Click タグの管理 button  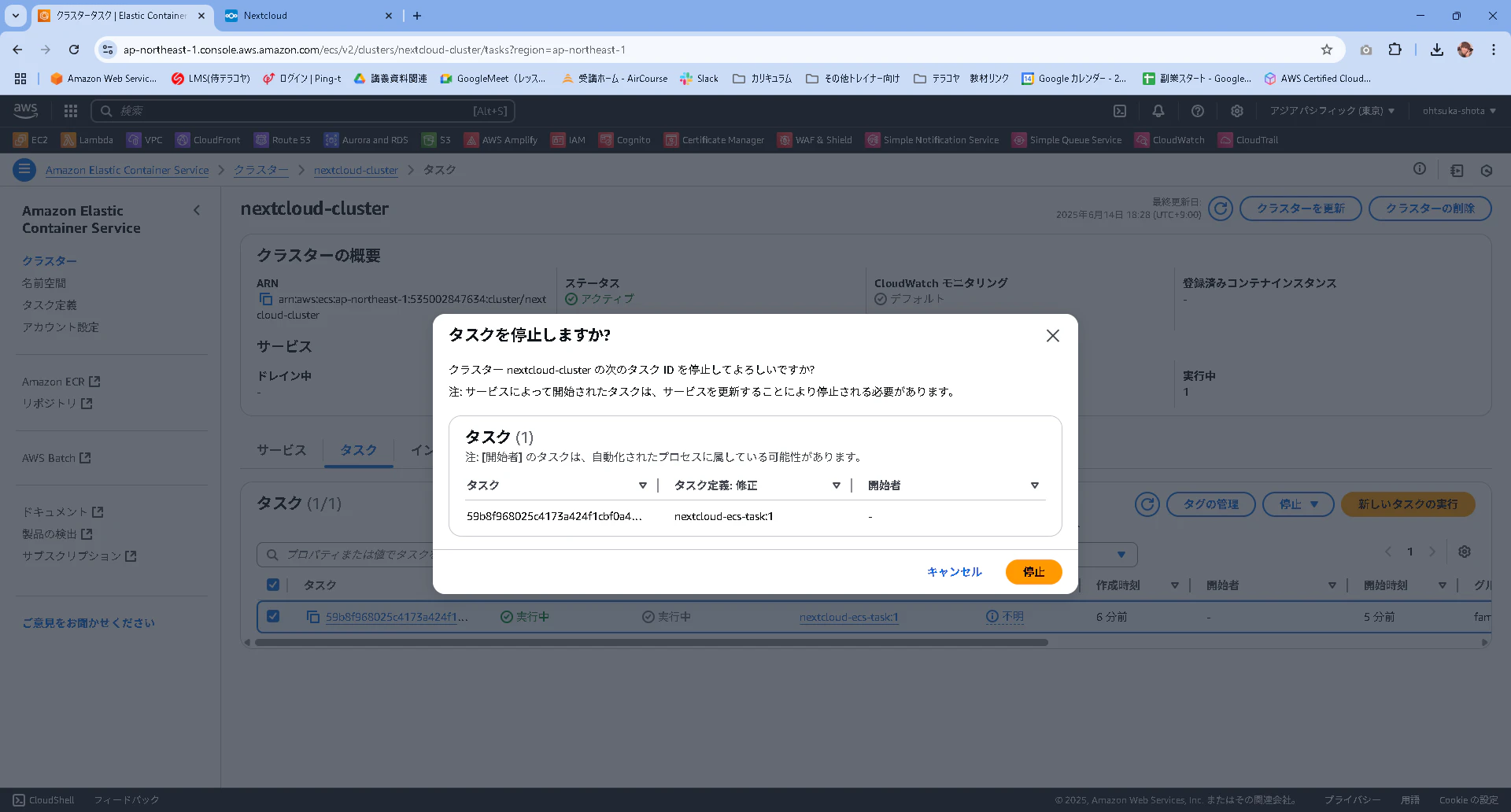(x=1211, y=504)
